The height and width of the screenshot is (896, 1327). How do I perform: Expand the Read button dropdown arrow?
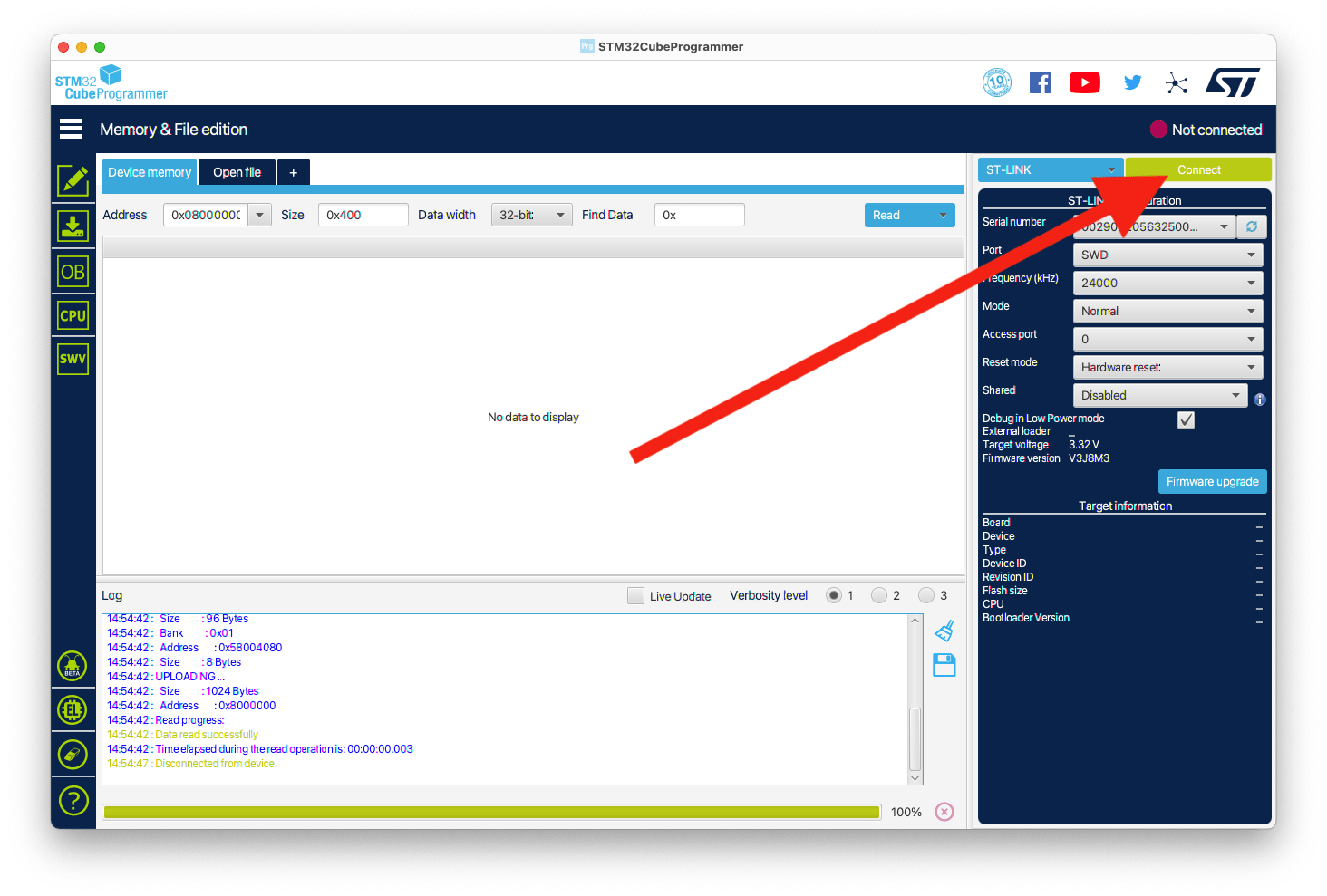944,215
